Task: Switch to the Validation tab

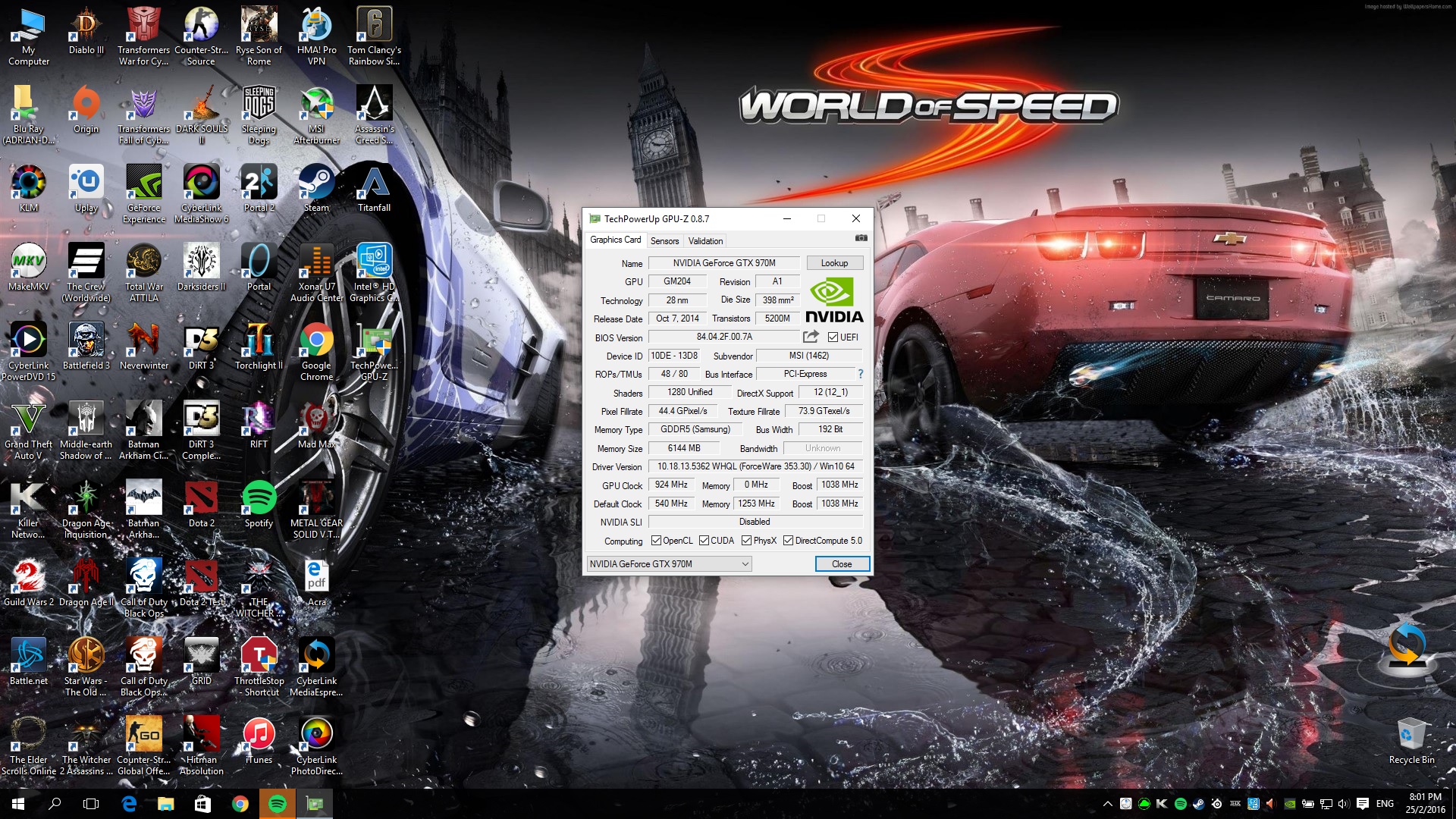Action: coord(705,241)
